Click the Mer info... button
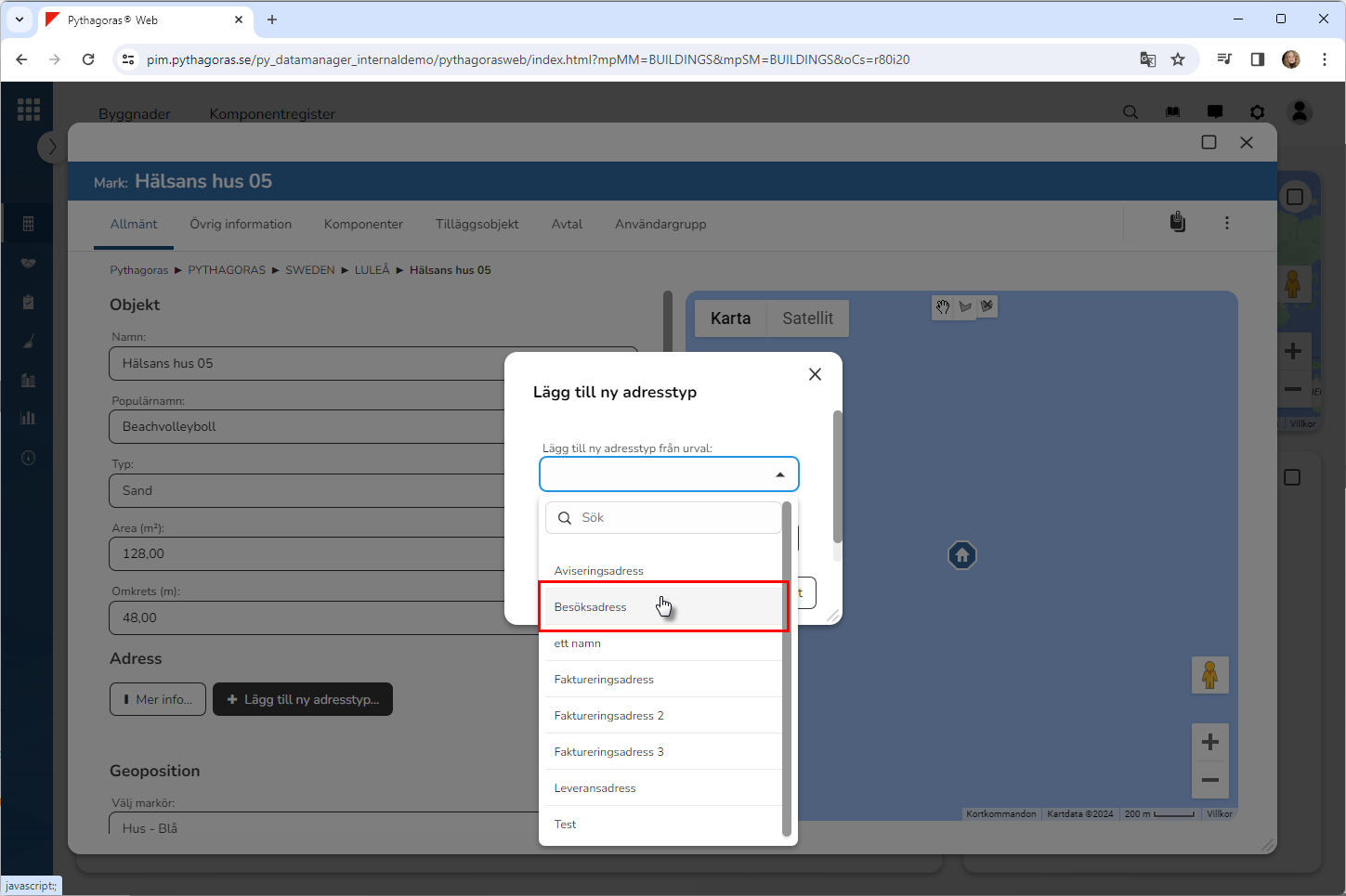The height and width of the screenshot is (896, 1346). (157, 699)
